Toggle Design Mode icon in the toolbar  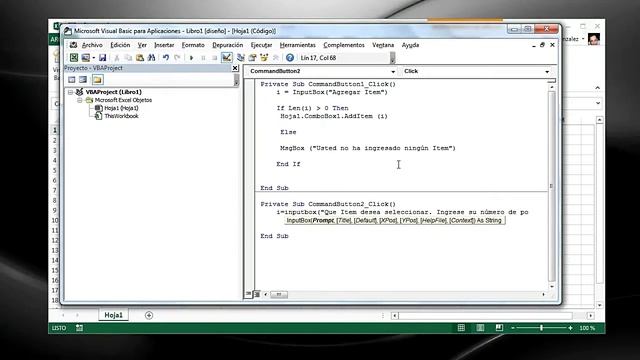[x=227, y=58]
